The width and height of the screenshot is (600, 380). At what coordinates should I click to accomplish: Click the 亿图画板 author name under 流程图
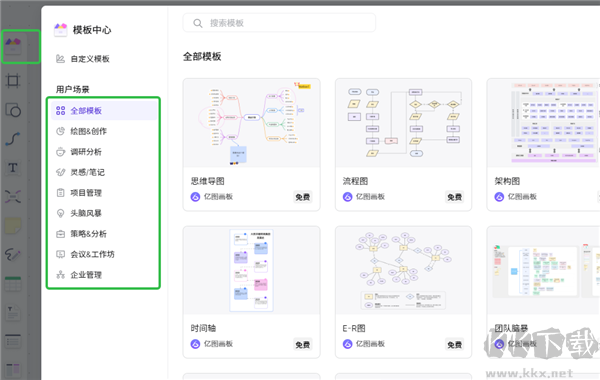[x=370, y=197]
